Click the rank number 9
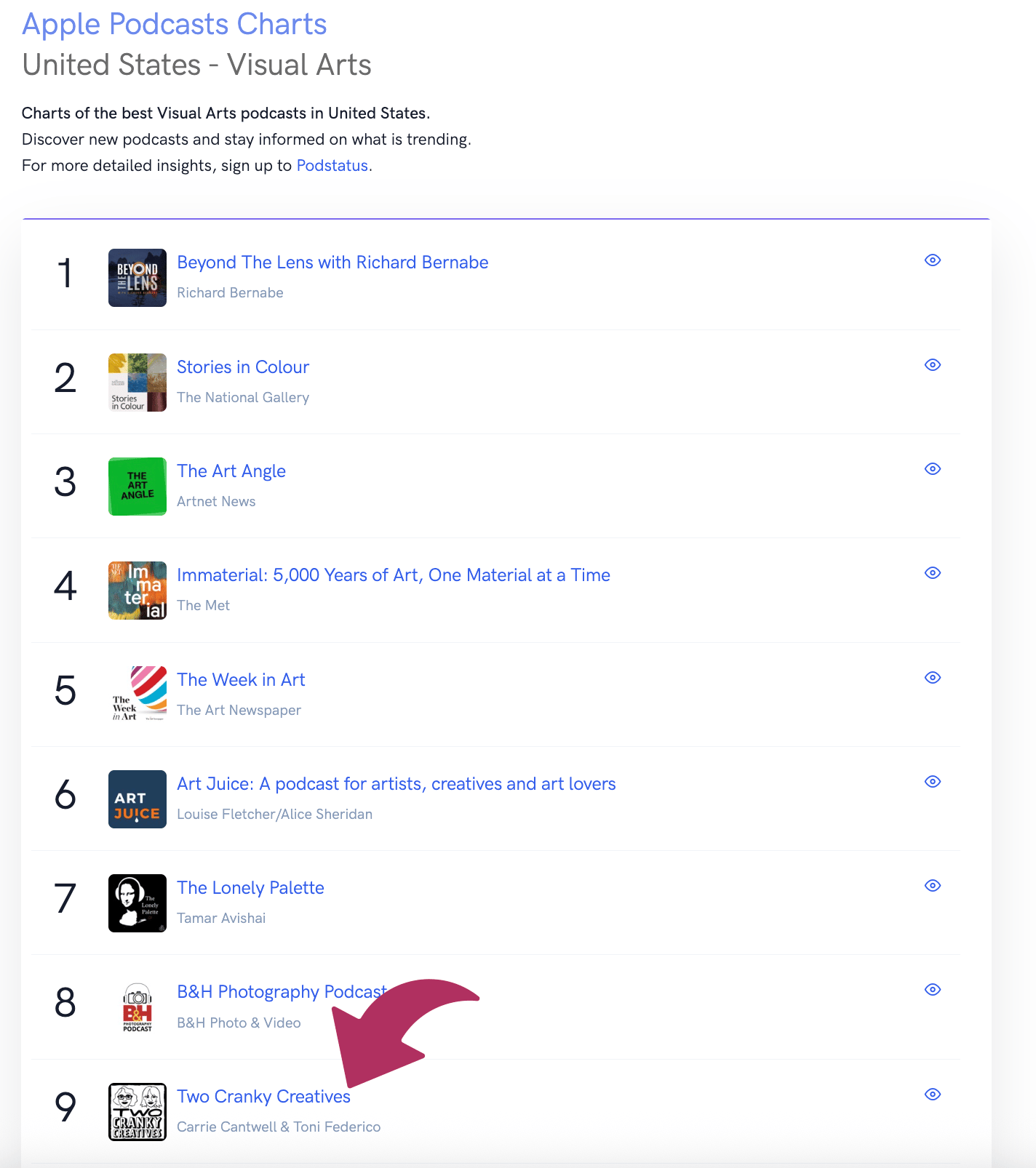Screen dimensions: 1036x1168 pyautogui.click(x=65, y=1107)
